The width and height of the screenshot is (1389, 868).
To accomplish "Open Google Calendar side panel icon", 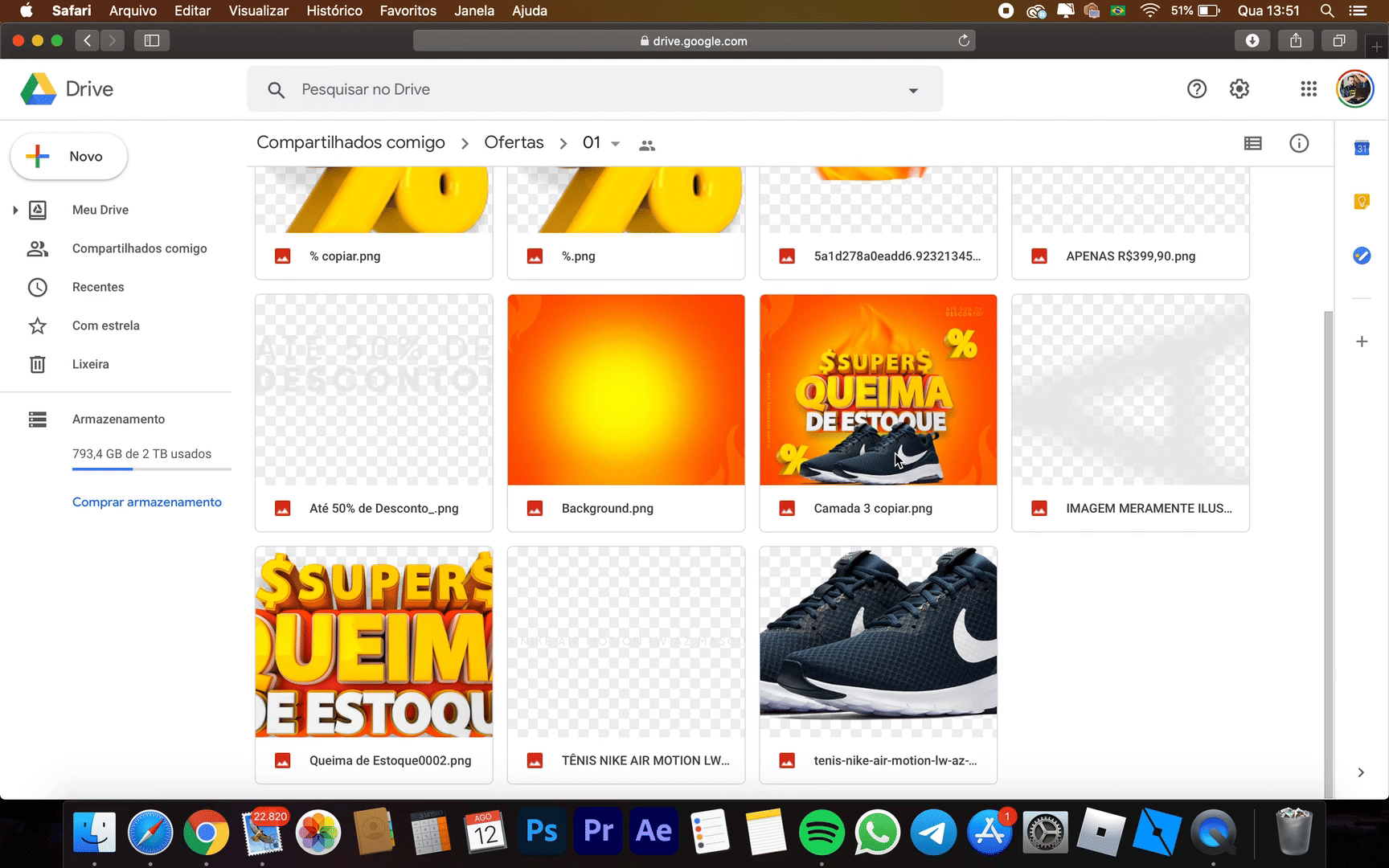I will point(1361,148).
